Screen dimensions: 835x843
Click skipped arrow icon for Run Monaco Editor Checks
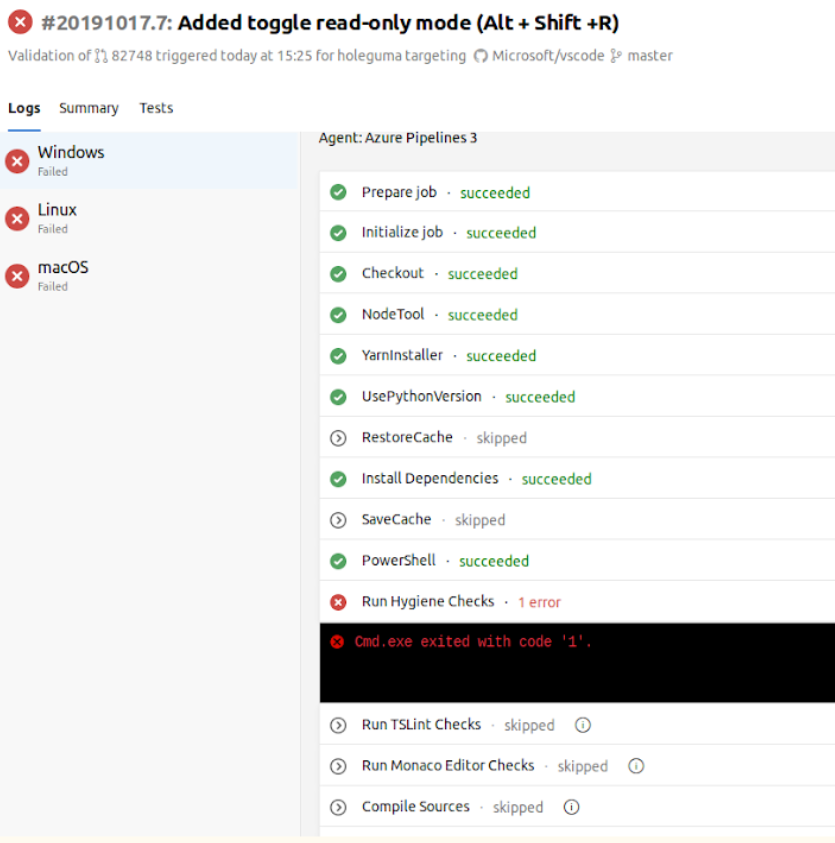pyautogui.click(x=338, y=766)
